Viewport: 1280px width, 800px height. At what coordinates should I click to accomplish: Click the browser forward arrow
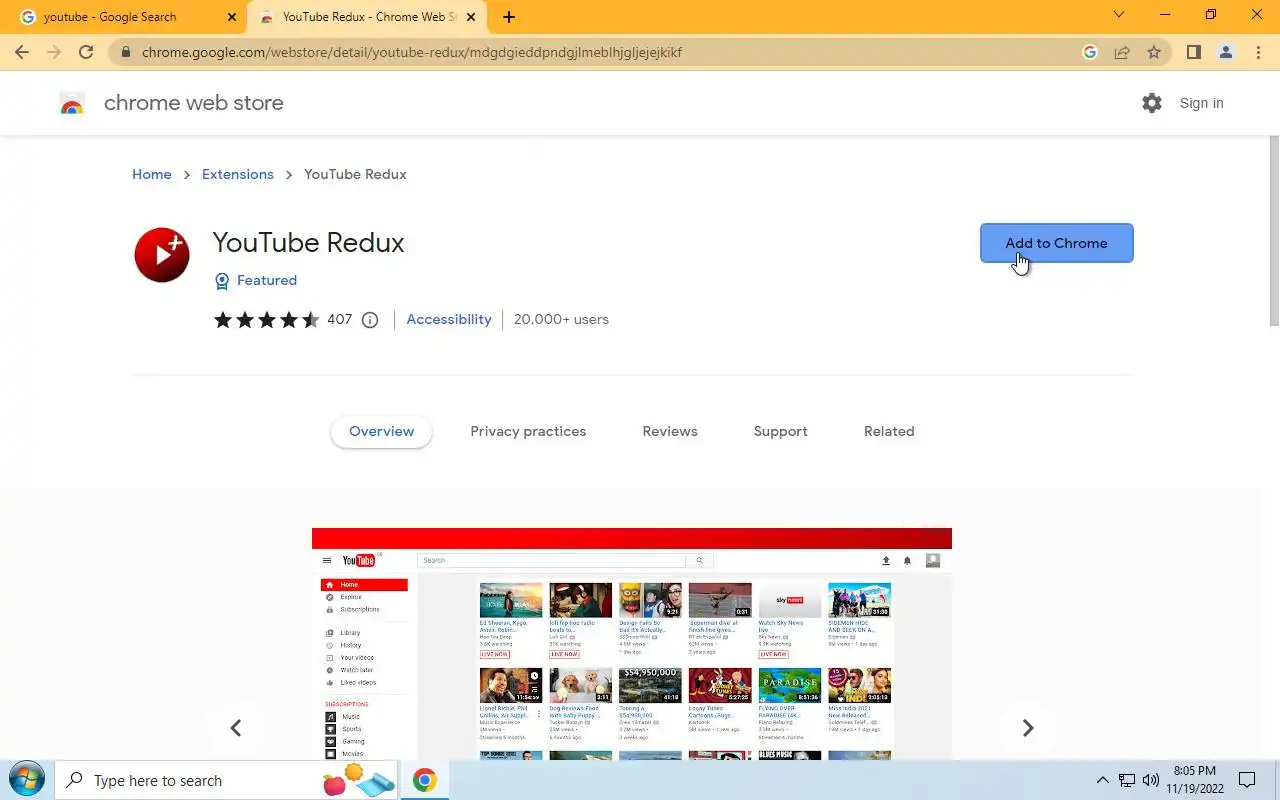click(54, 52)
